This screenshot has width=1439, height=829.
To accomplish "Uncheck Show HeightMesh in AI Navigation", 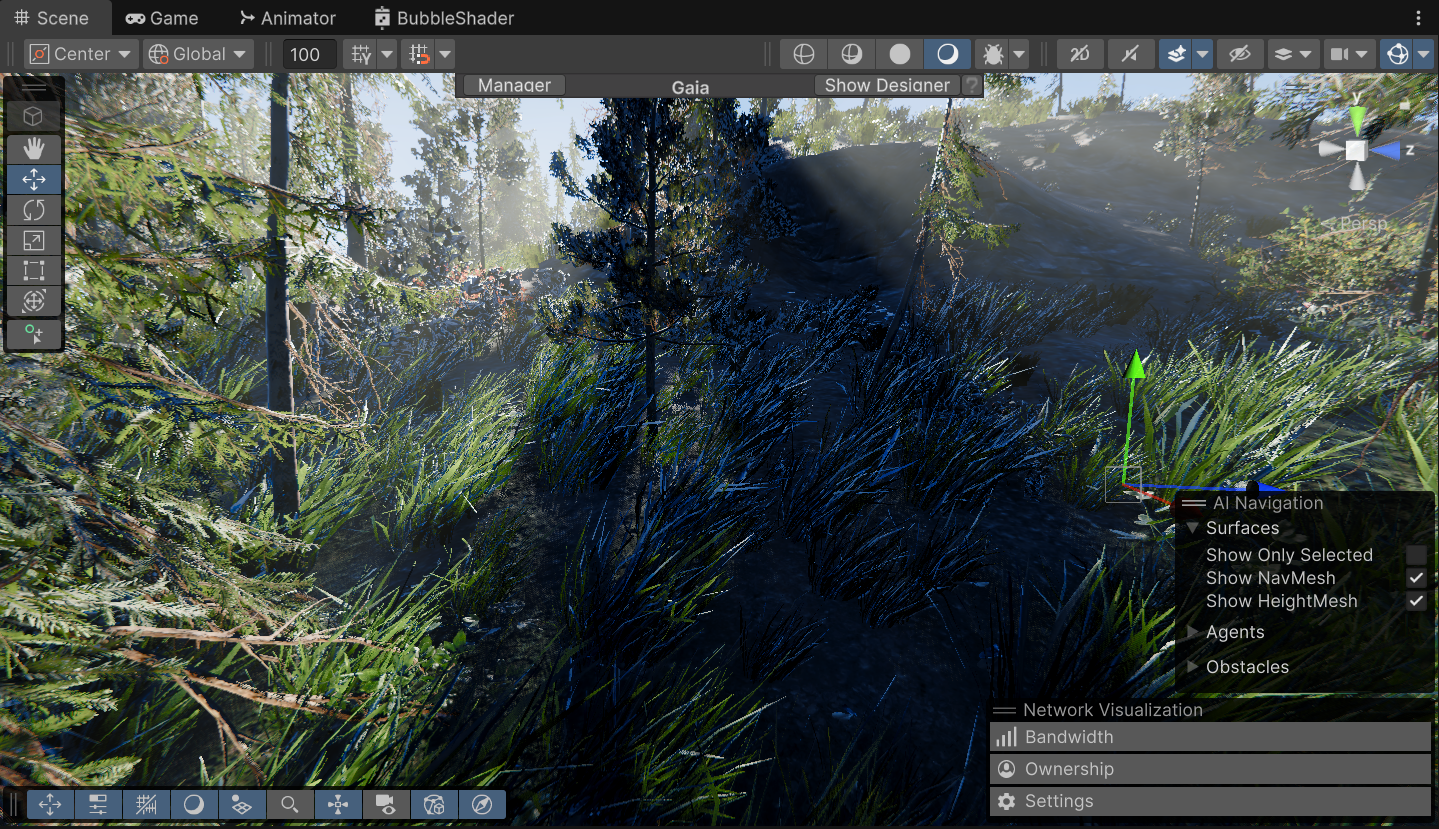I will pyautogui.click(x=1416, y=601).
